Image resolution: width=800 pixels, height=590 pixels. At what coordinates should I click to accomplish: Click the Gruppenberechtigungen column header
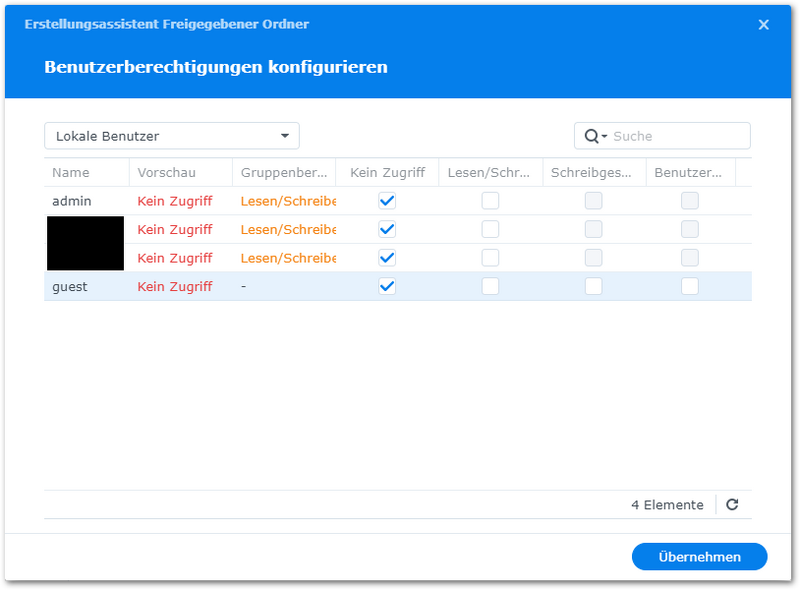283,173
